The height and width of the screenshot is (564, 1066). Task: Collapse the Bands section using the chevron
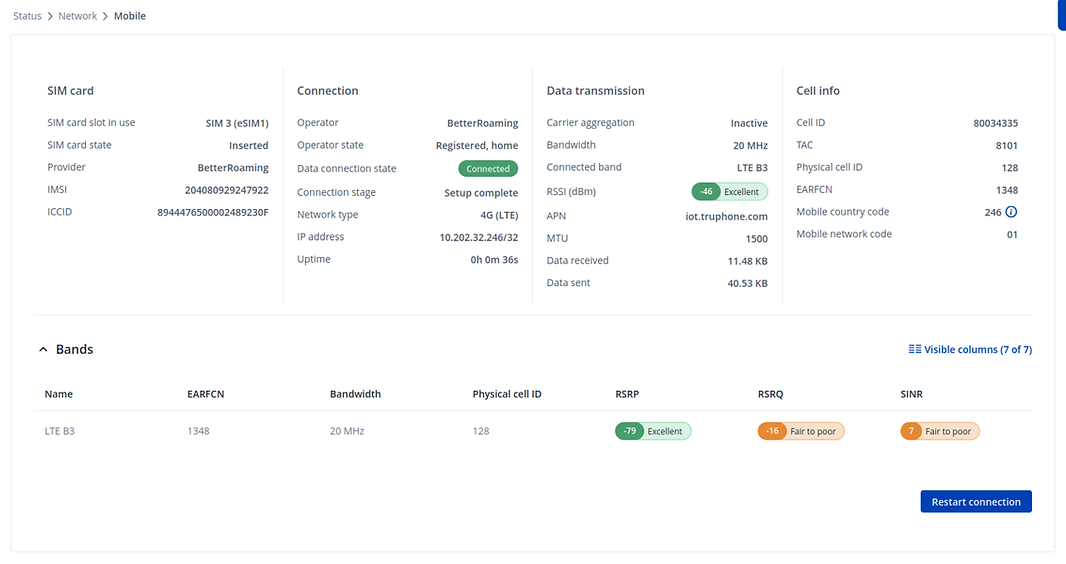43,350
